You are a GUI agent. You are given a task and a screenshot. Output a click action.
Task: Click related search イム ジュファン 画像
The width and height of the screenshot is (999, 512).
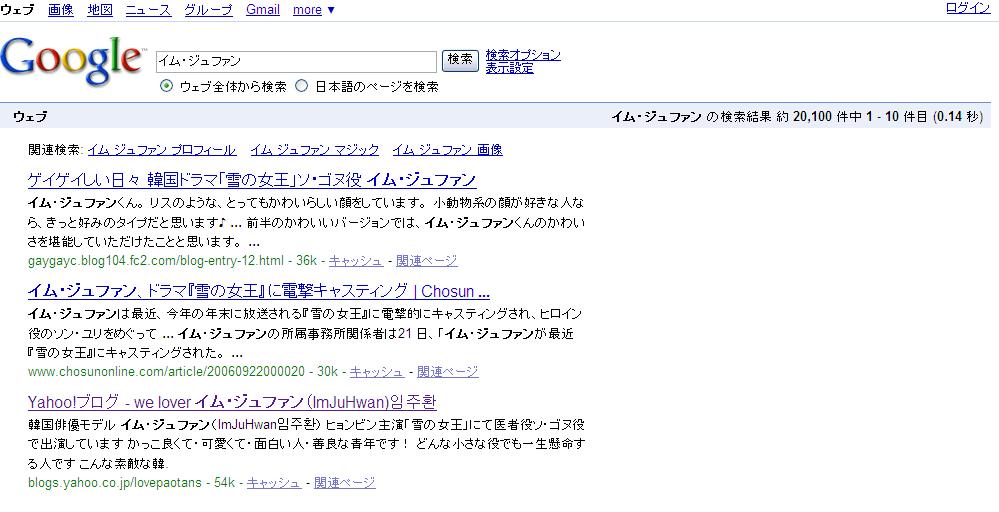[x=447, y=150]
